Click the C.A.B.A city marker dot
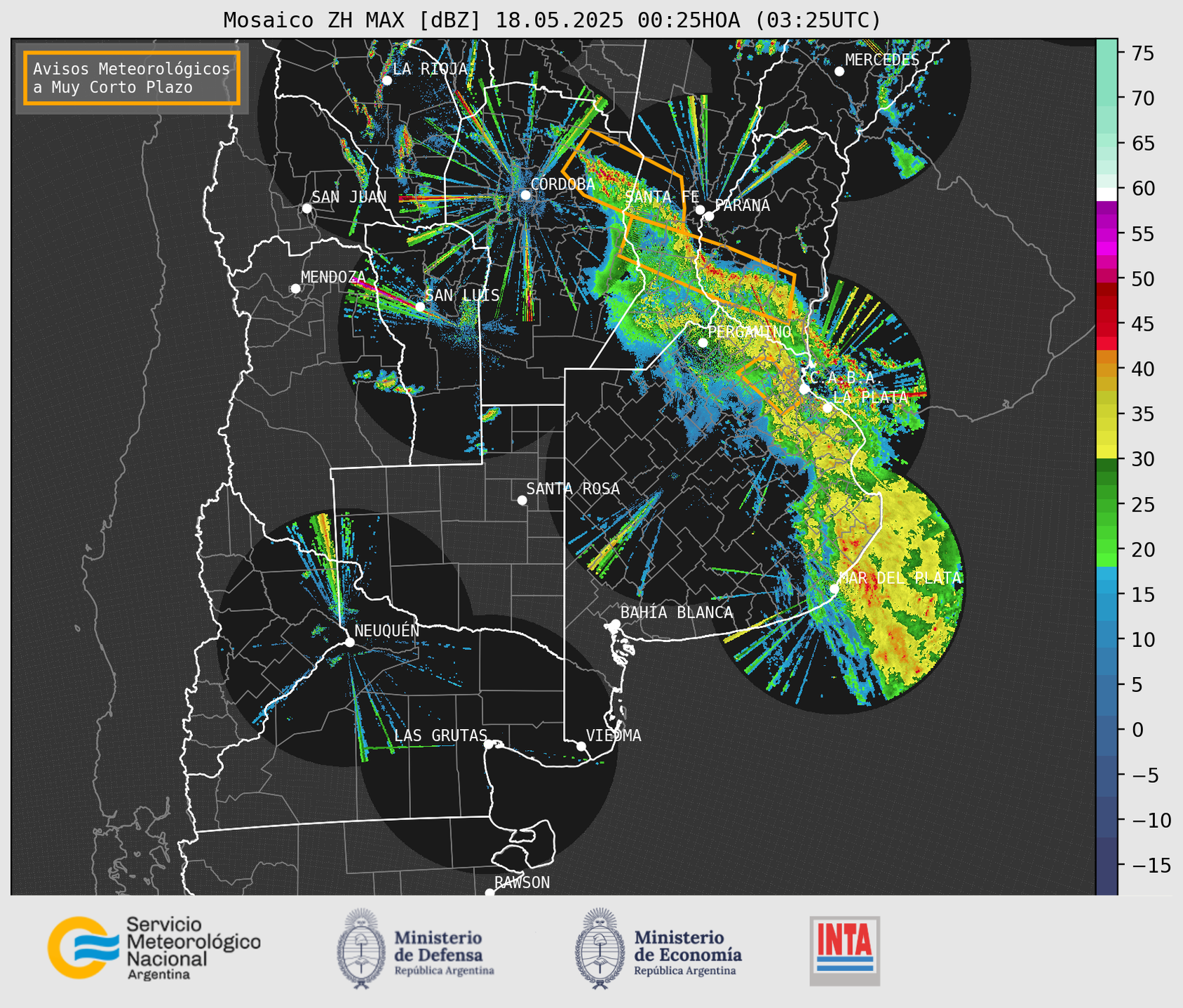 pos(804,389)
